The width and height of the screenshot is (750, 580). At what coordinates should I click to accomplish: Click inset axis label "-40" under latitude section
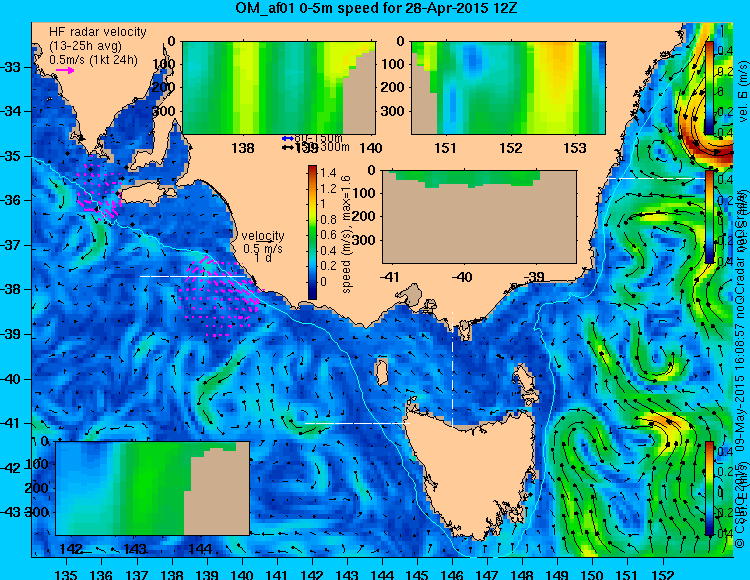pos(462,277)
